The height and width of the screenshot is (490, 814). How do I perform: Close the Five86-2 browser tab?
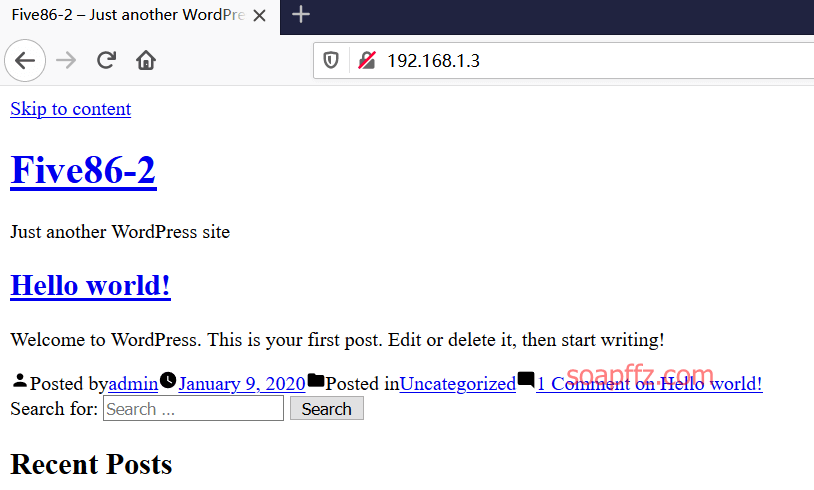click(260, 16)
